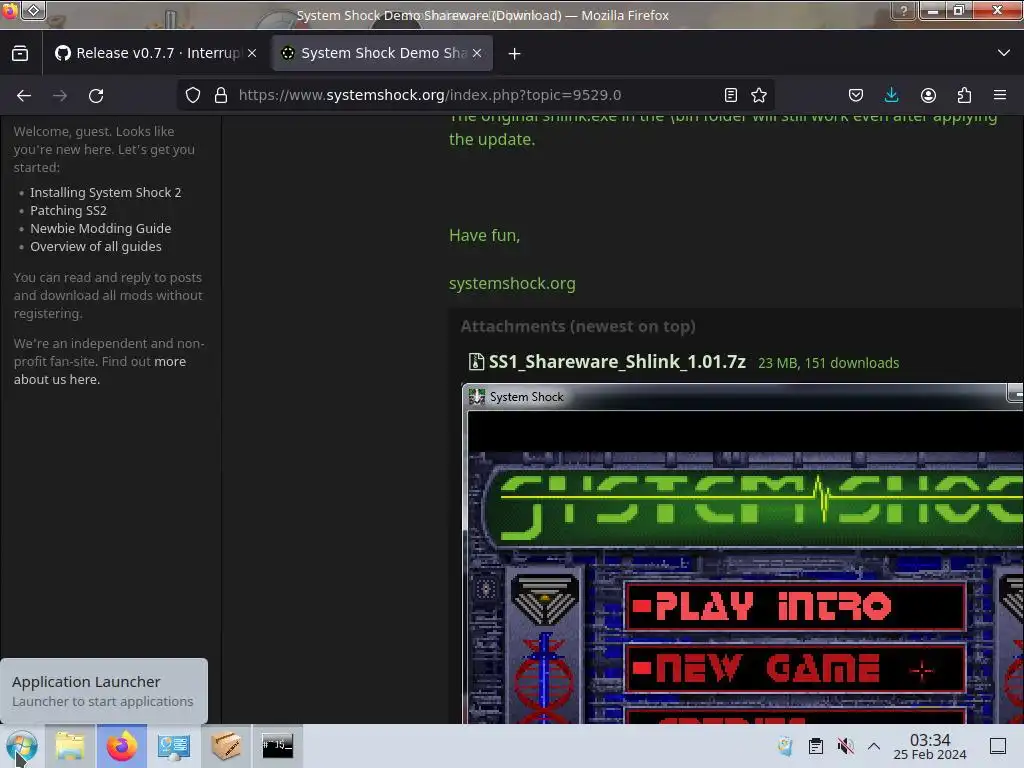Open the Firefox View tab icon
The image size is (1024, 768).
[x=20, y=54]
